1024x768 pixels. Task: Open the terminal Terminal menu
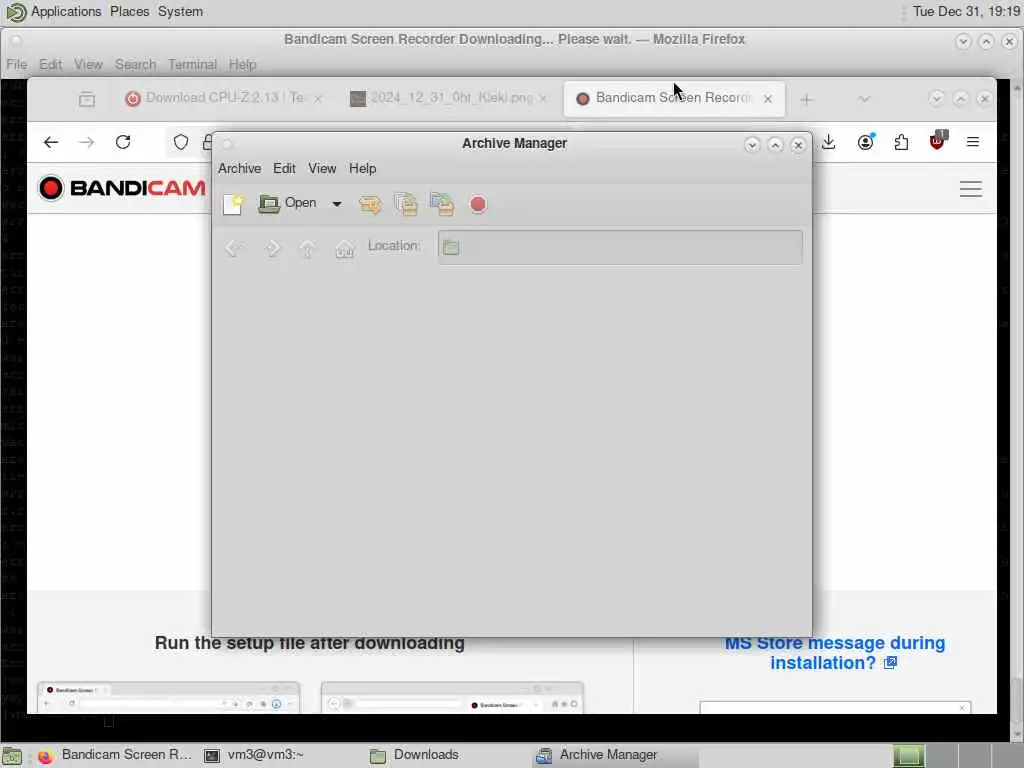(192, 65)
